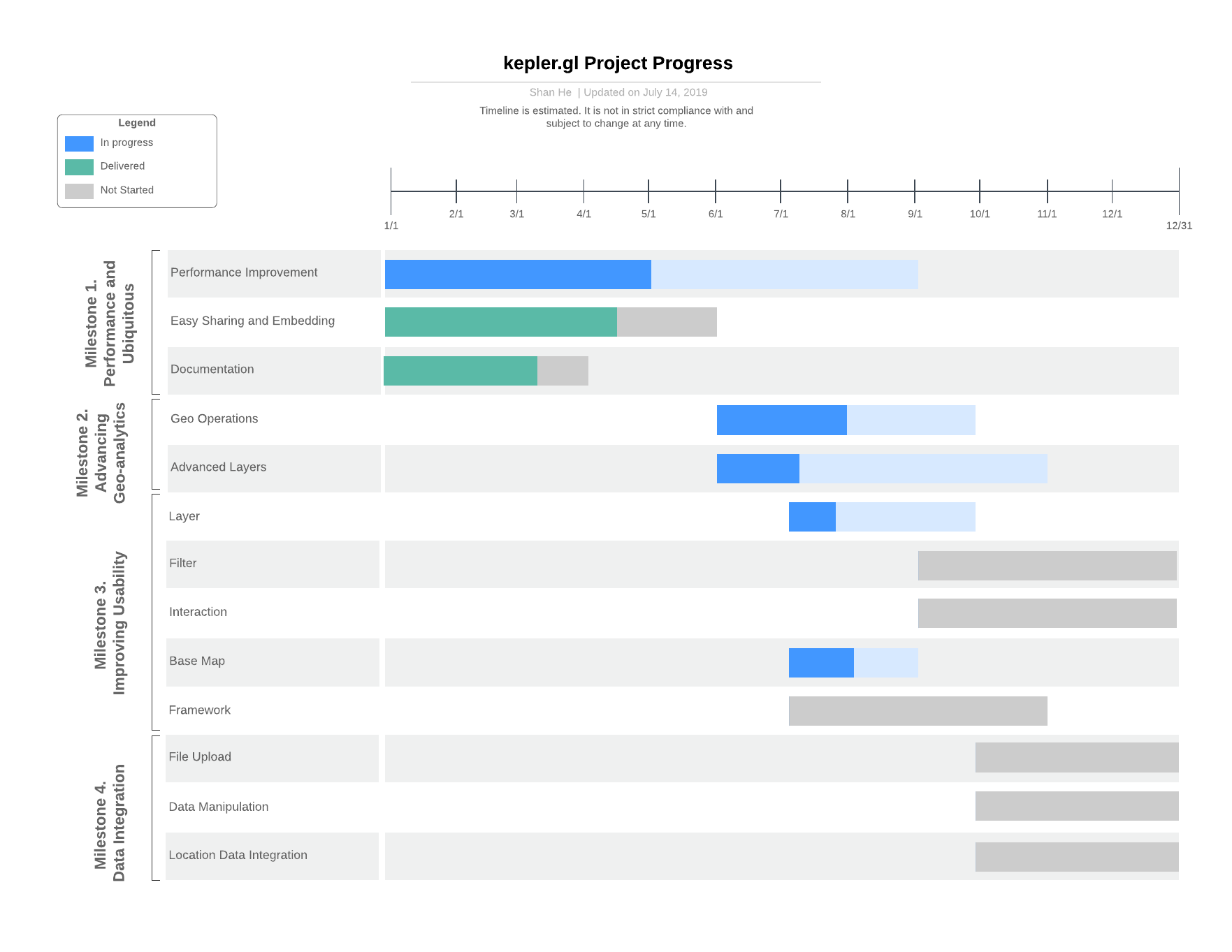Click the 'Base Map' row label
This screenshot has height=952, width=1232.
[x=197, y=661]
